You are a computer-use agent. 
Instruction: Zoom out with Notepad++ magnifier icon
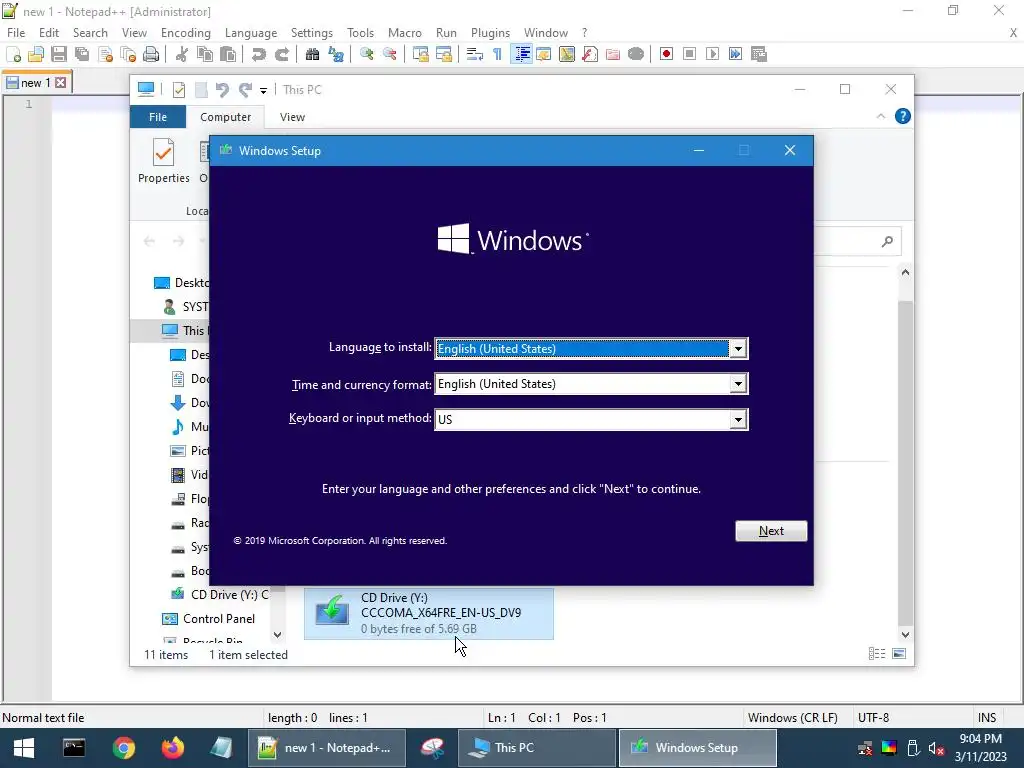pos(390,54)
